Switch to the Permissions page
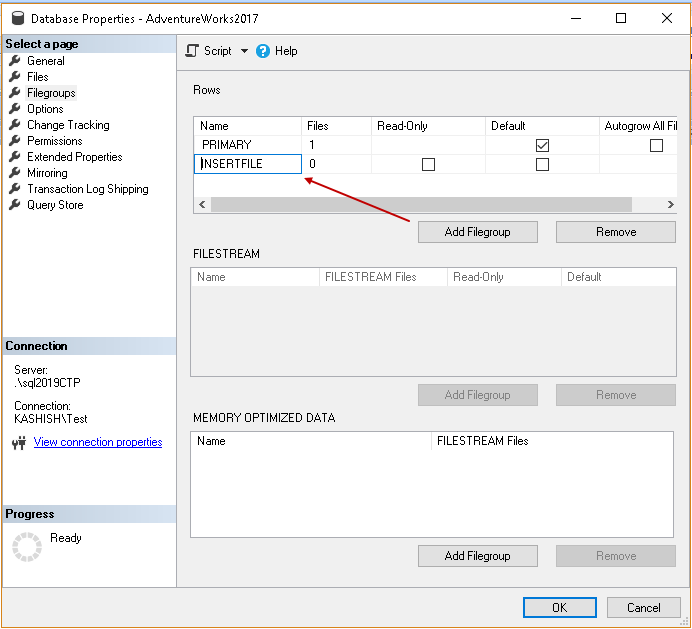The image size is (692, 629). point(55,141)
